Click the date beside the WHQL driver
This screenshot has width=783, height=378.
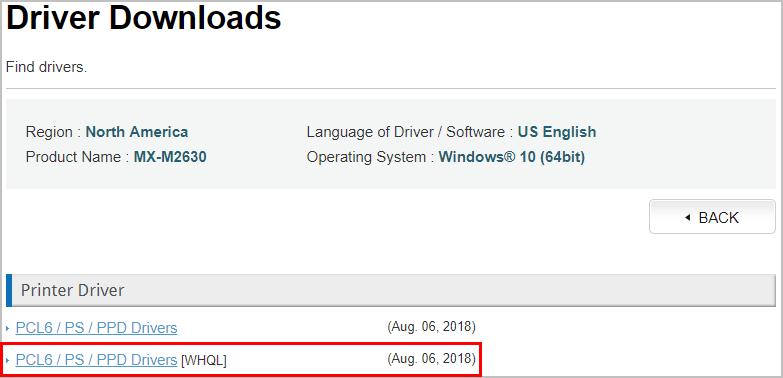(431, 359)
